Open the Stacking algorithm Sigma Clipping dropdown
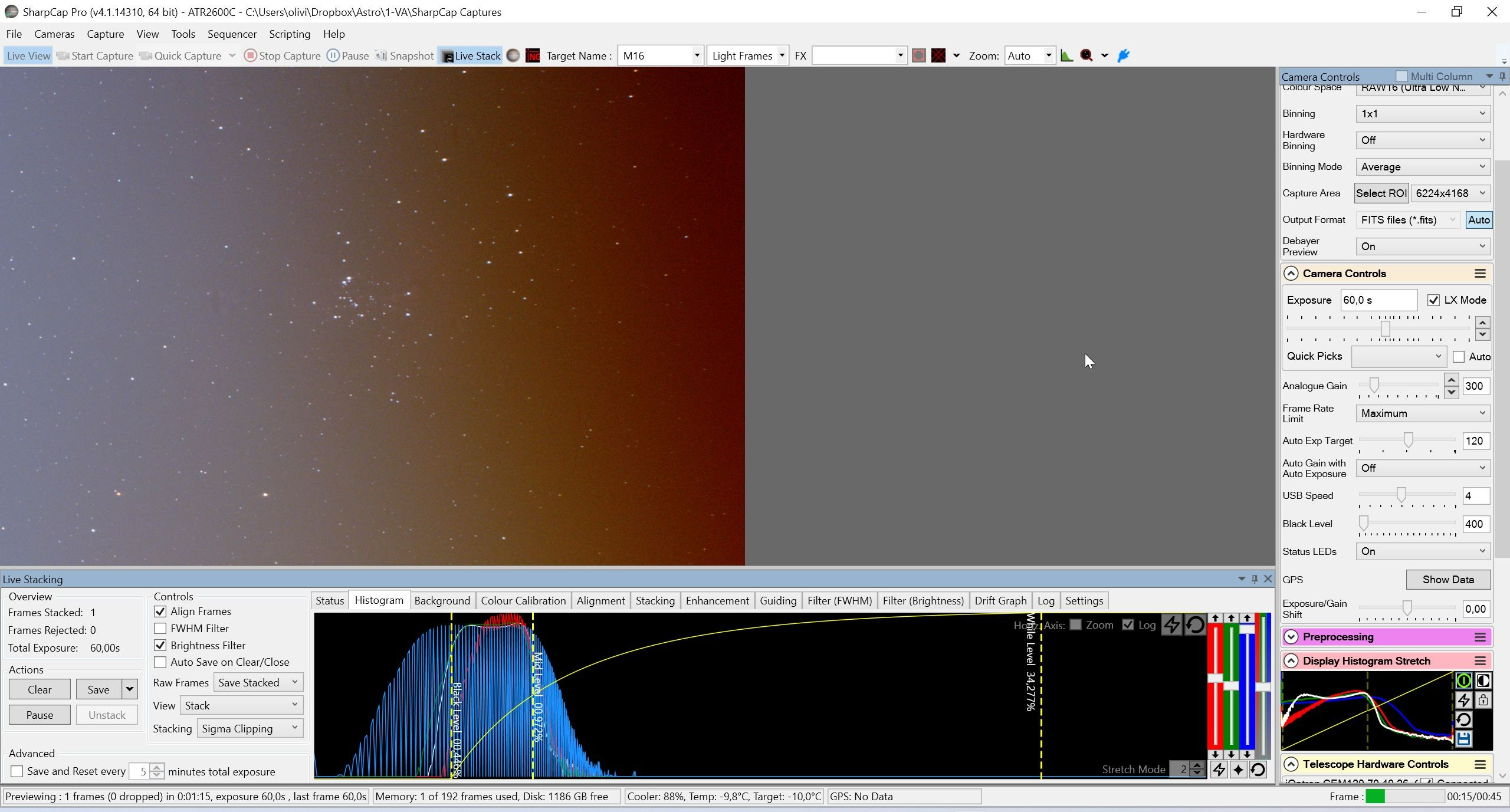 [x=250, y=728]
